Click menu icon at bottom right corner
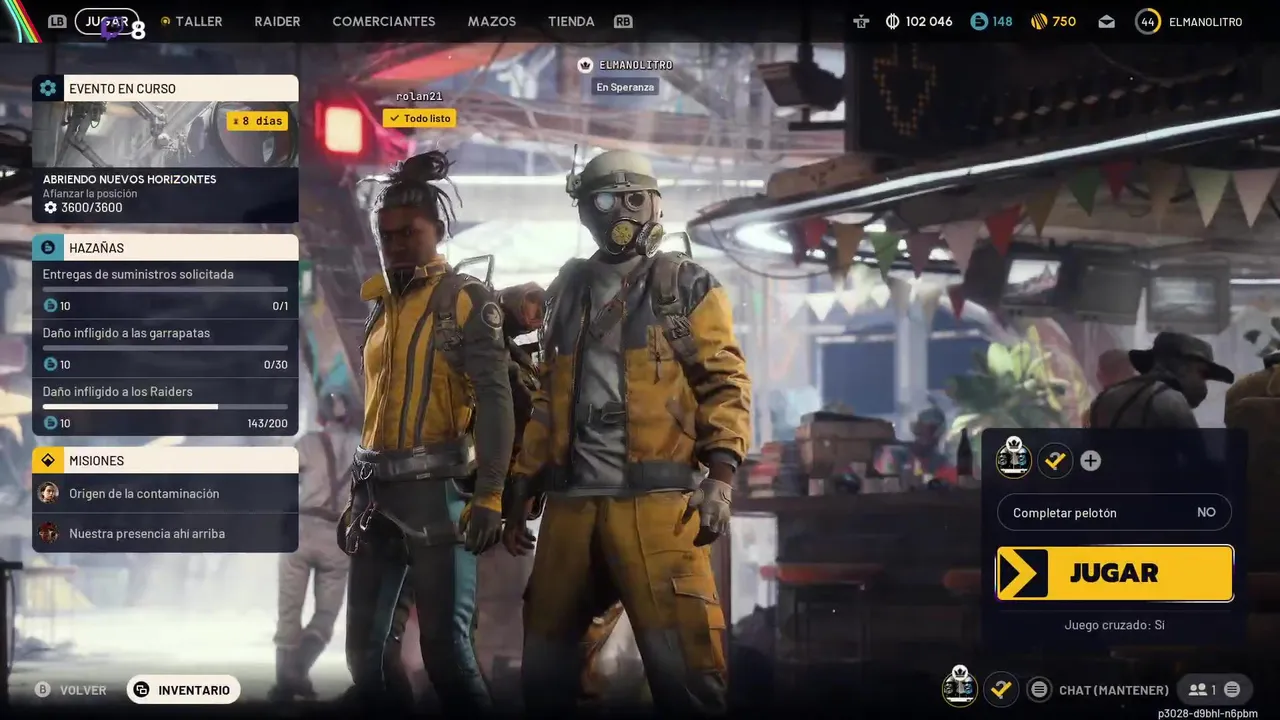 [x=1232, y=689]
